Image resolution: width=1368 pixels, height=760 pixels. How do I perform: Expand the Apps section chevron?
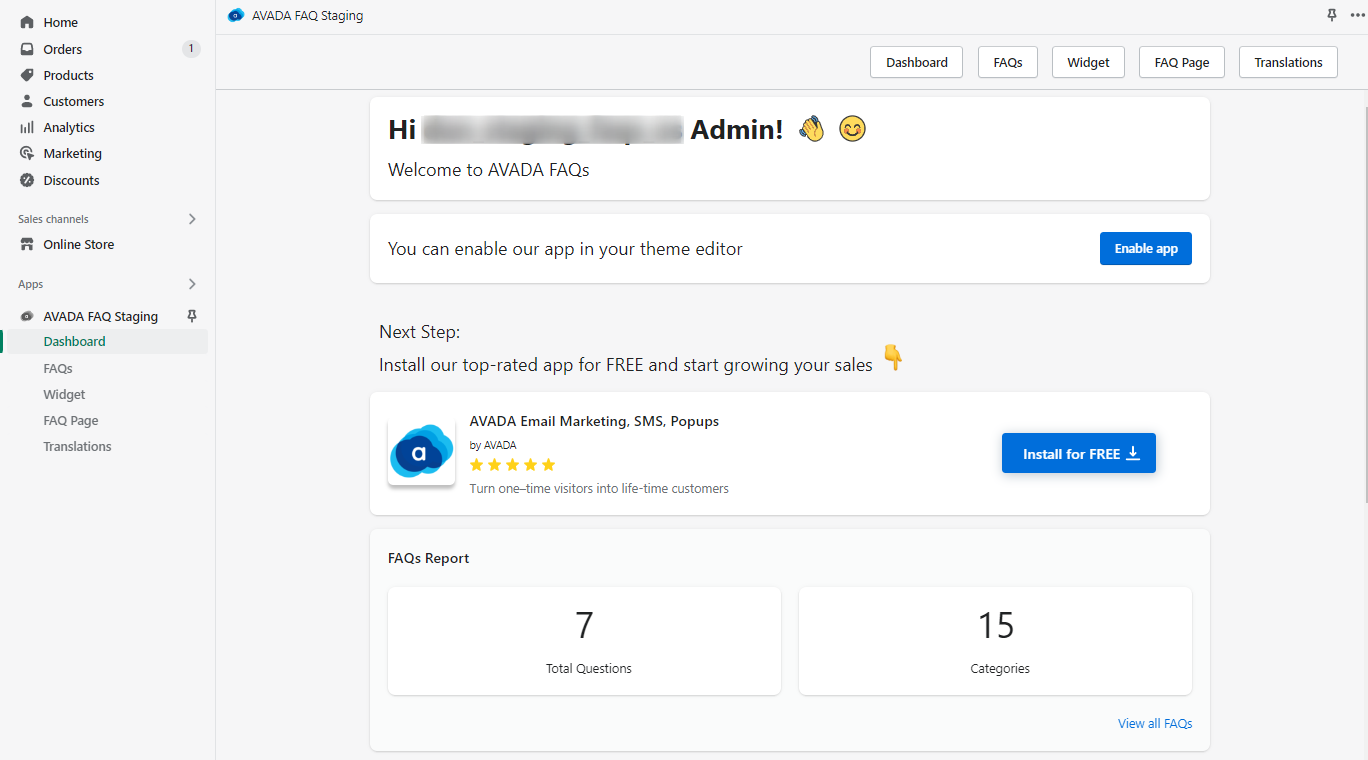coord(192,284)
